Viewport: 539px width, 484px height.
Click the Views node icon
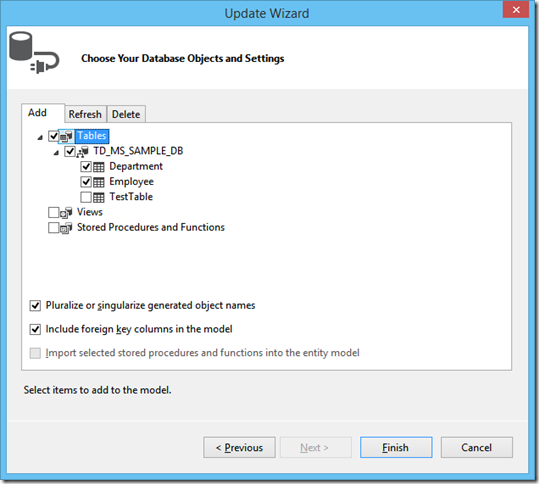66,213
